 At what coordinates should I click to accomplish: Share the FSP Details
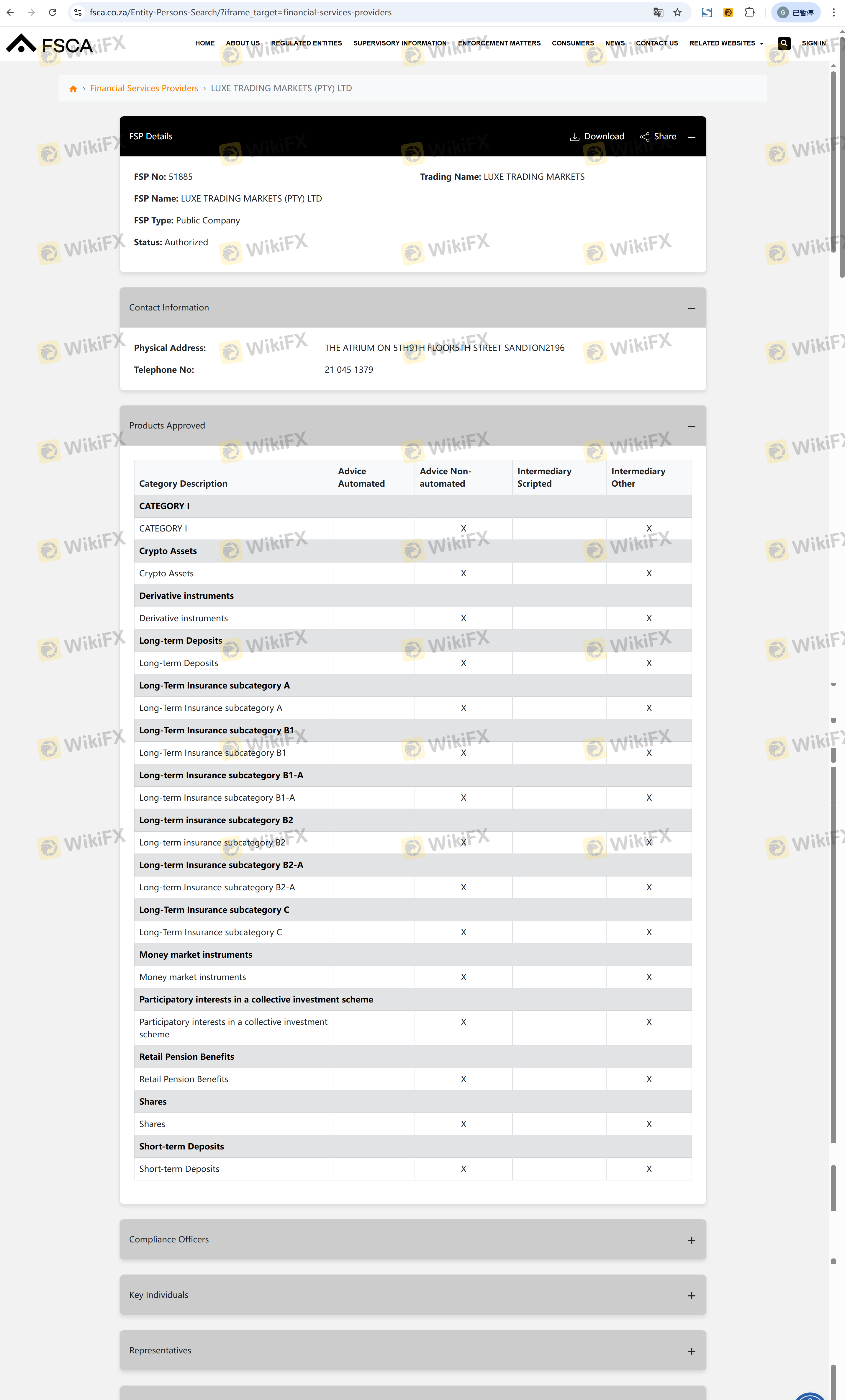pos(658,136)
